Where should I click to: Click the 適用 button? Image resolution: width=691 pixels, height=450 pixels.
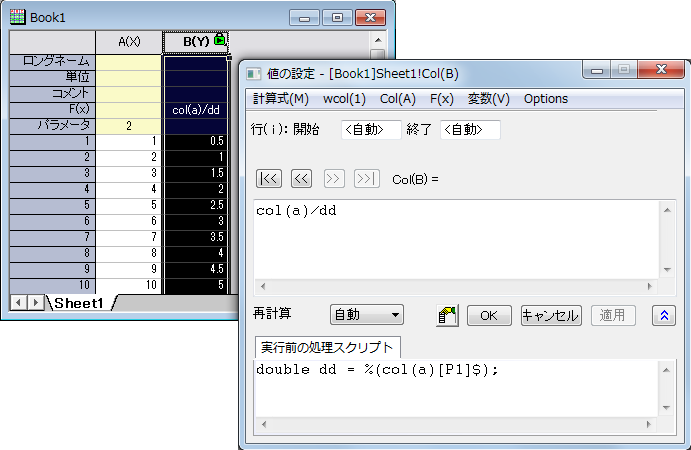[x=613, y=315]
